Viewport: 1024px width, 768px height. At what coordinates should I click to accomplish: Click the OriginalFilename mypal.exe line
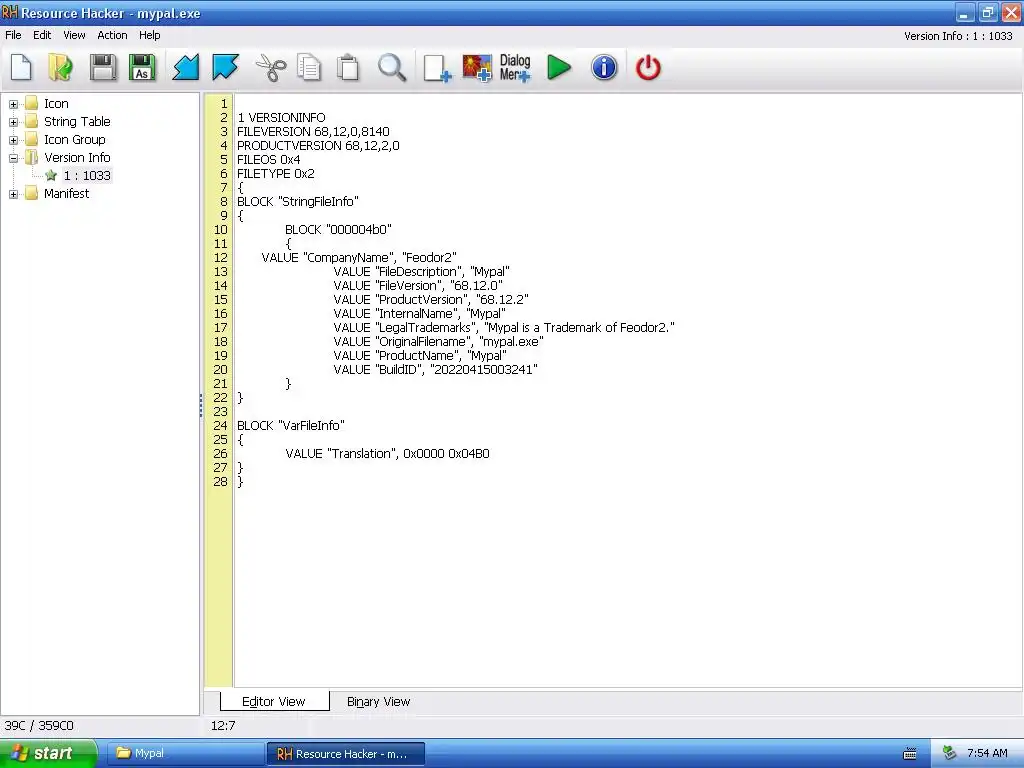point(438,342)
